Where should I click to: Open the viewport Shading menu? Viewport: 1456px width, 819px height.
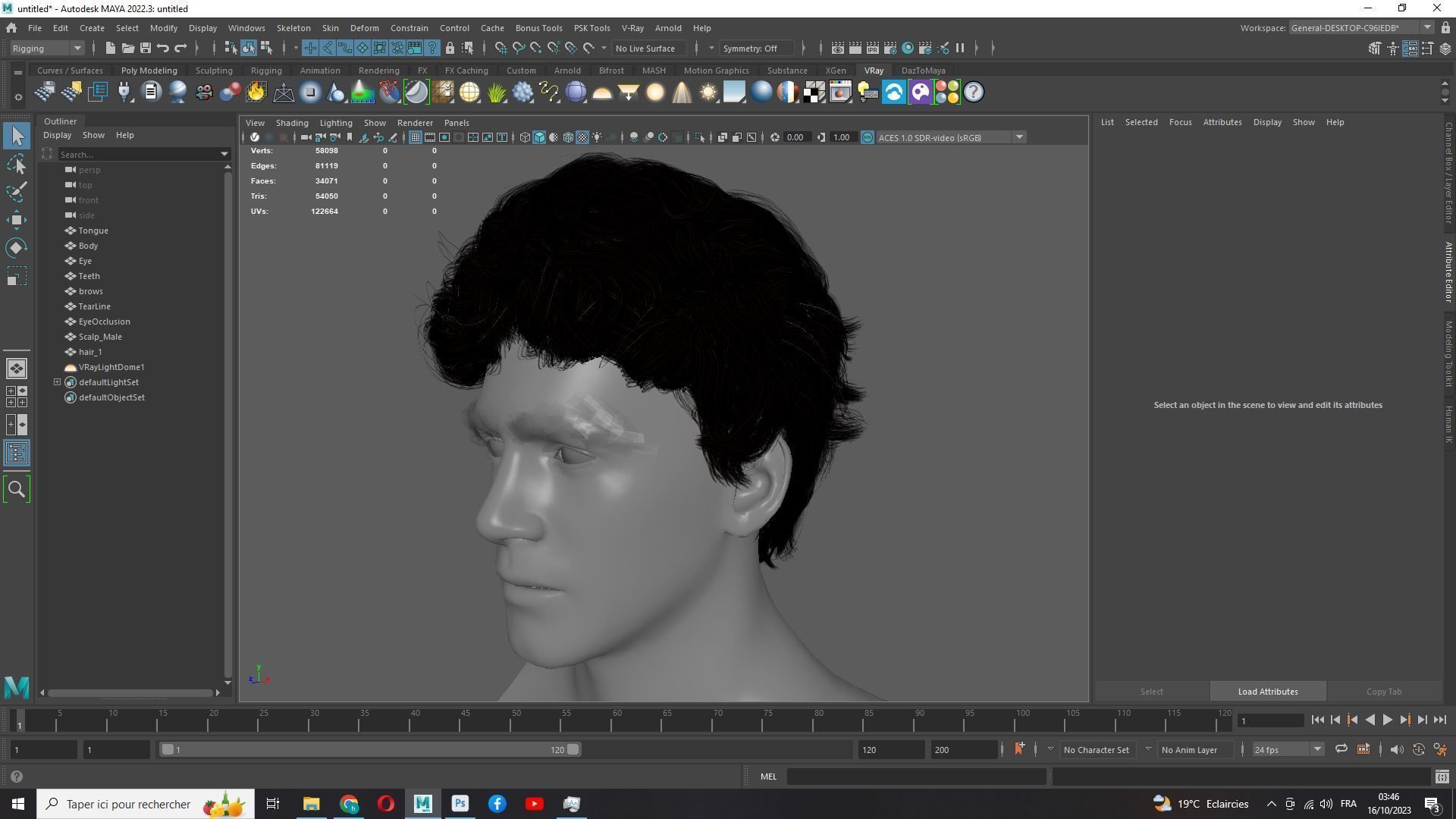(292, 123)
